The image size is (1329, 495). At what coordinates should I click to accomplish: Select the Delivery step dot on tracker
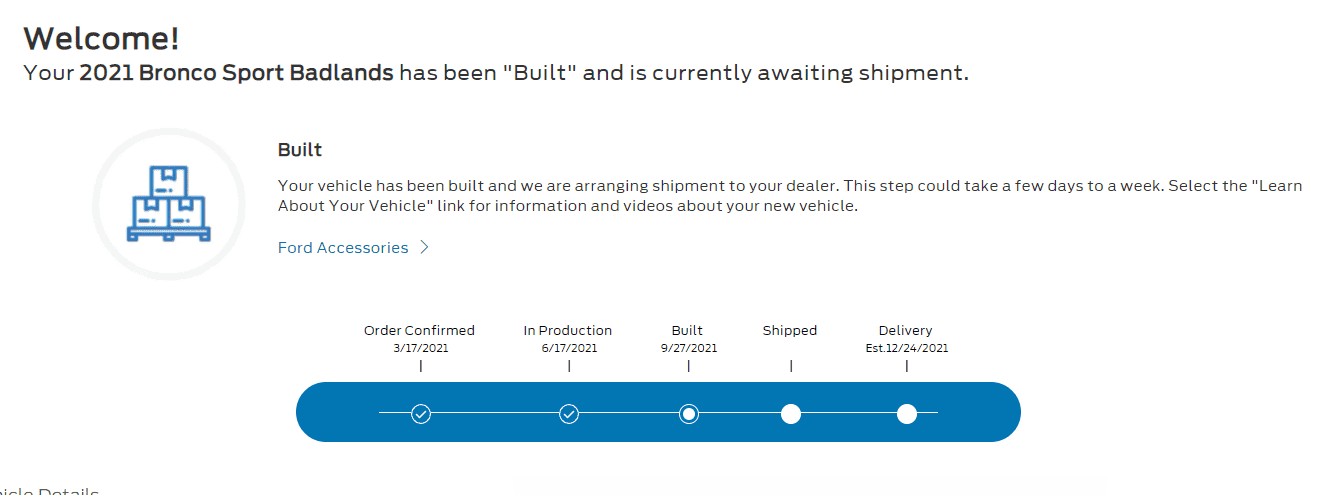[x=907, y=413]
